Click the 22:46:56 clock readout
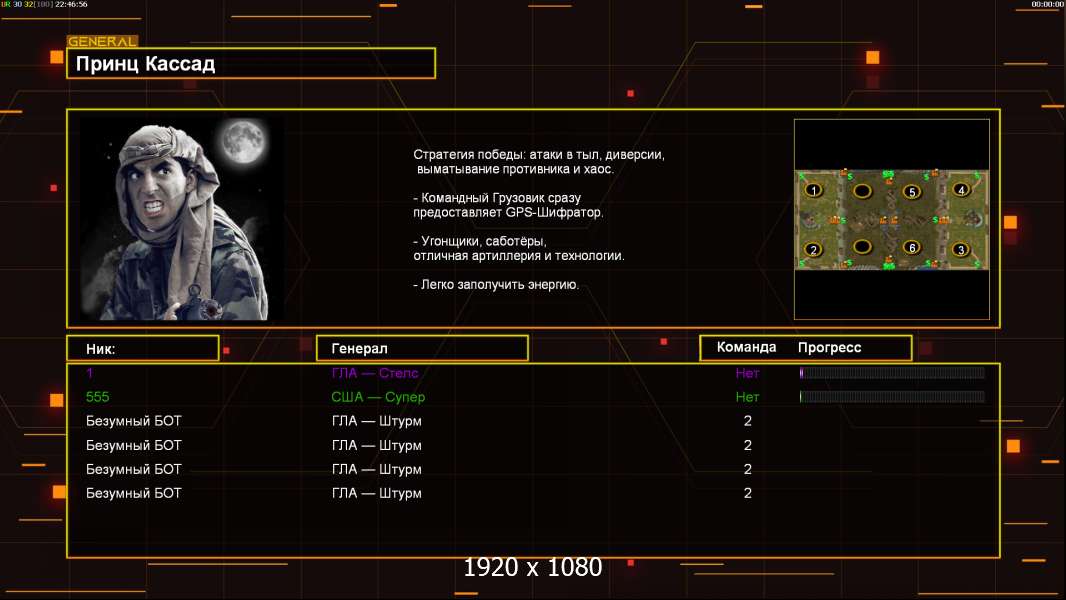1066x600 pixels. coord(71,4)
